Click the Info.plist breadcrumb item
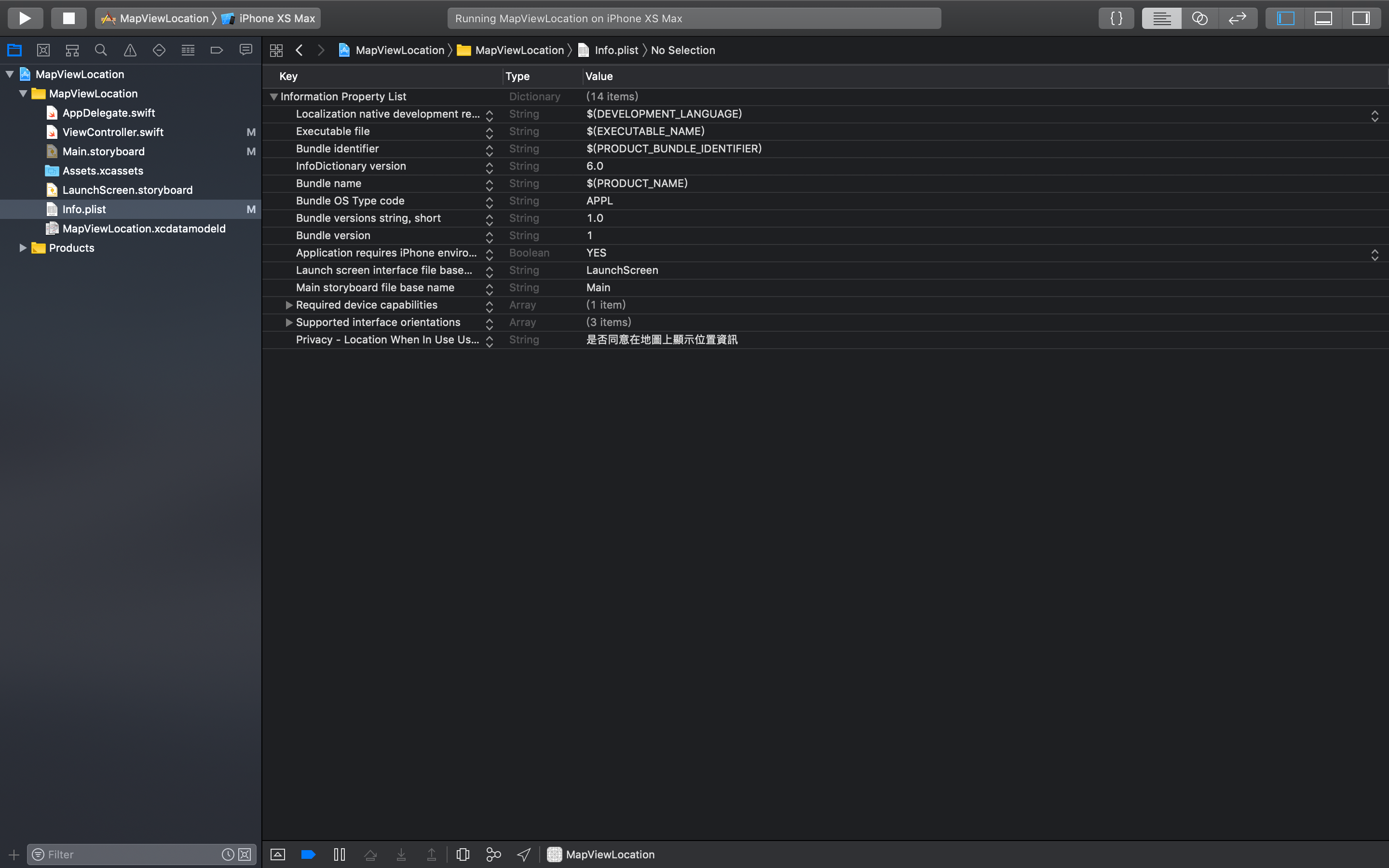Viewport: 1389px width, 868px height. click(608, 51)
